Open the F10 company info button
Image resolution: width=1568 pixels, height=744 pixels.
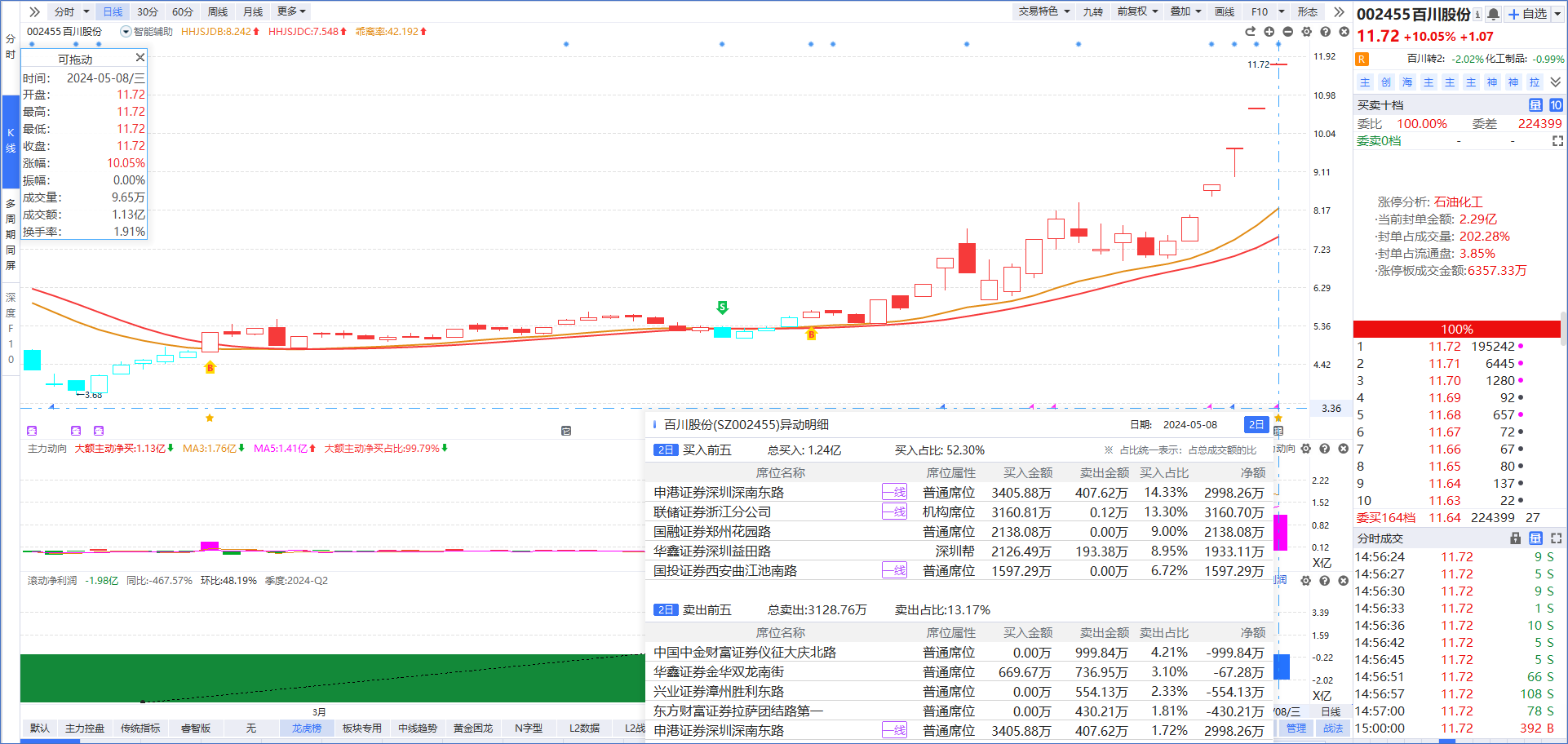1260,11
